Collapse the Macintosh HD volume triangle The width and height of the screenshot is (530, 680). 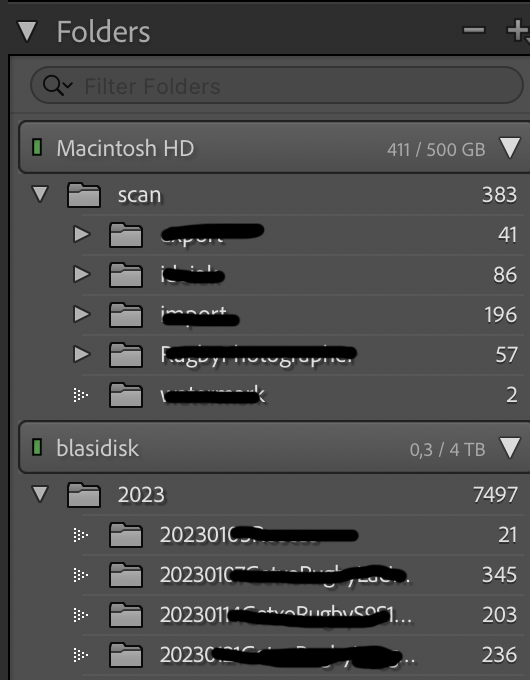(x=510, y=148)
